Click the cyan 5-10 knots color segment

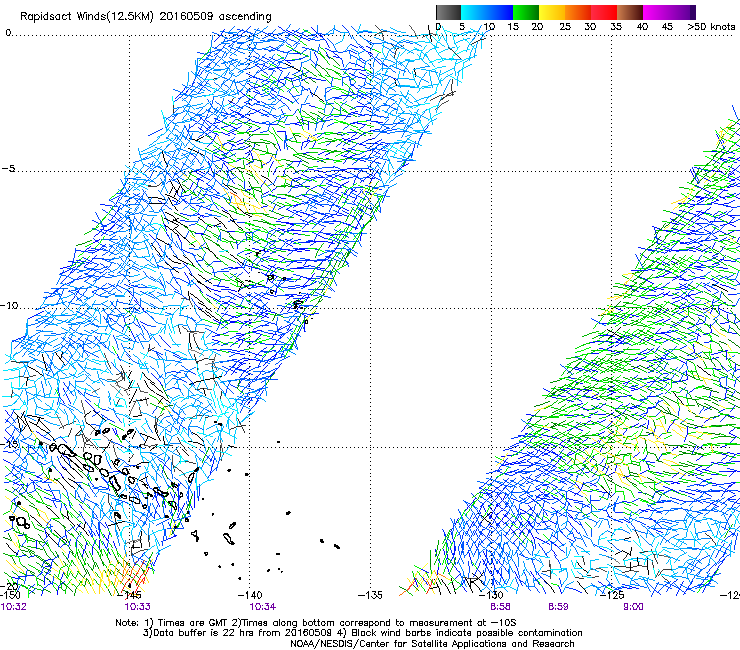point(474,12)
